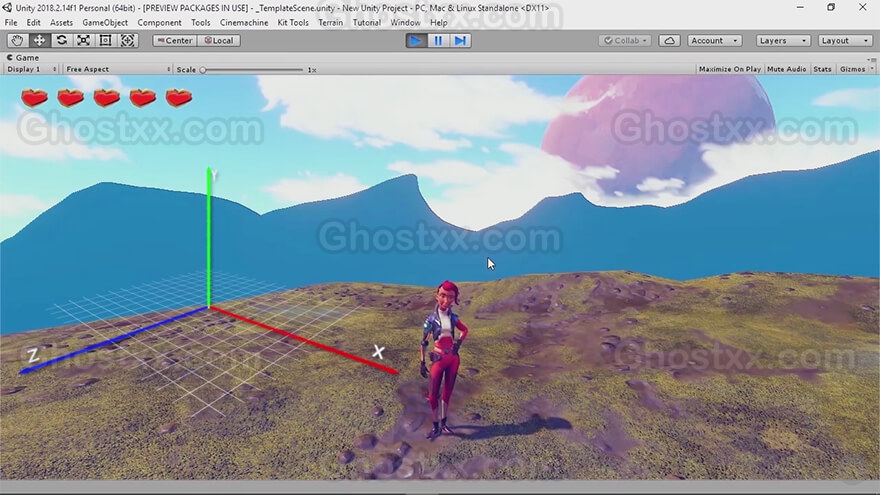
Task: Toggle pivot mode with the Center button
Action: 175,40
